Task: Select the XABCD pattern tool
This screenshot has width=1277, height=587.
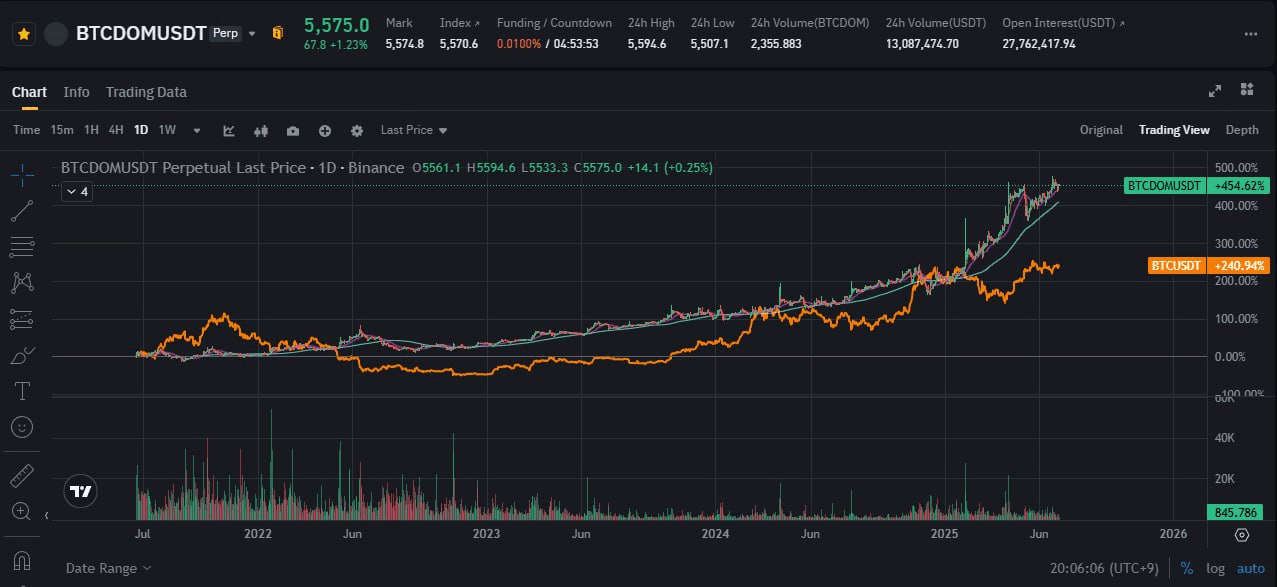Action: point(22,283)
